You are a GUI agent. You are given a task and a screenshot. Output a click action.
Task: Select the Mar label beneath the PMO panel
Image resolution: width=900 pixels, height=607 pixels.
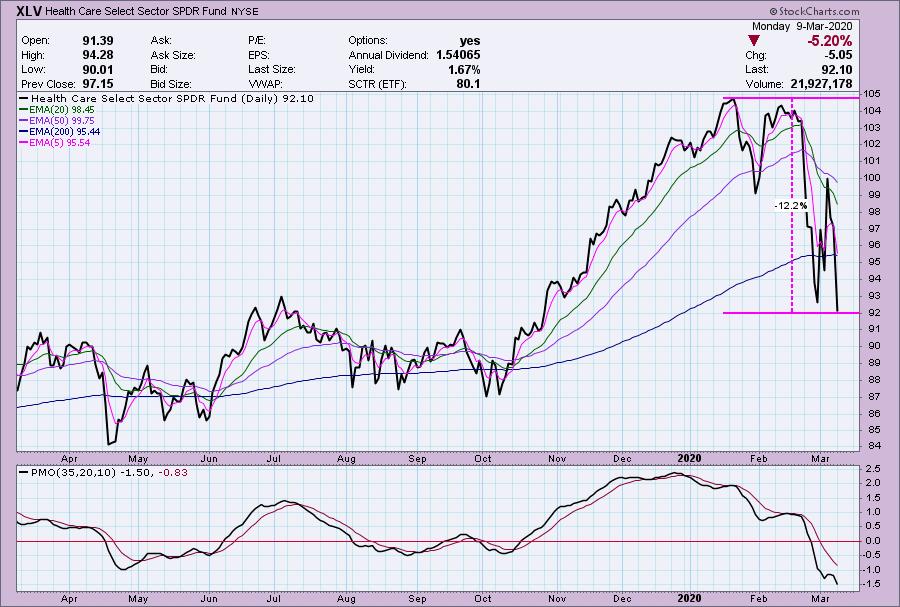821,598
